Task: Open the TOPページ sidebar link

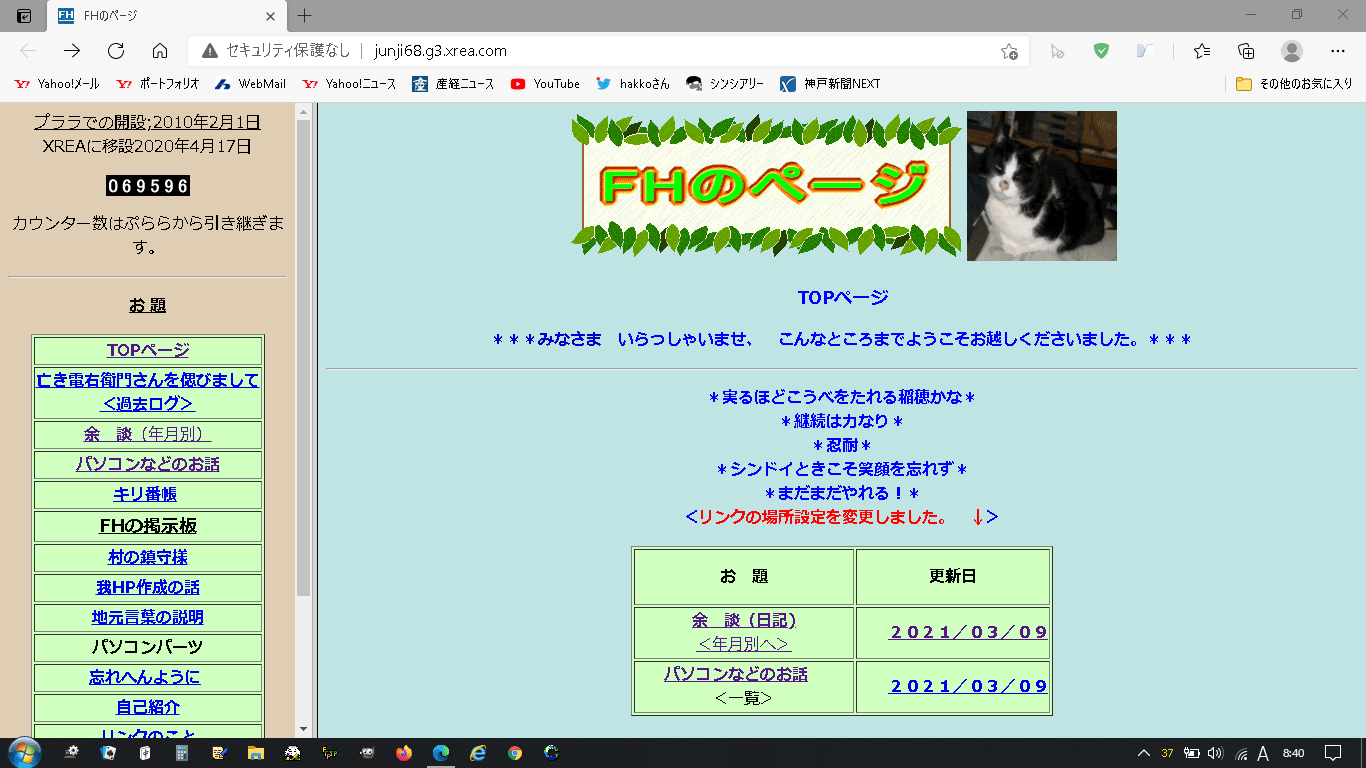Action: coord(148,350)
